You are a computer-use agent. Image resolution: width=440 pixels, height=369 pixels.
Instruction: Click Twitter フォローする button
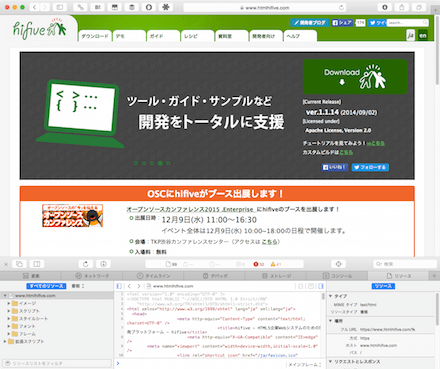point(370,167)
